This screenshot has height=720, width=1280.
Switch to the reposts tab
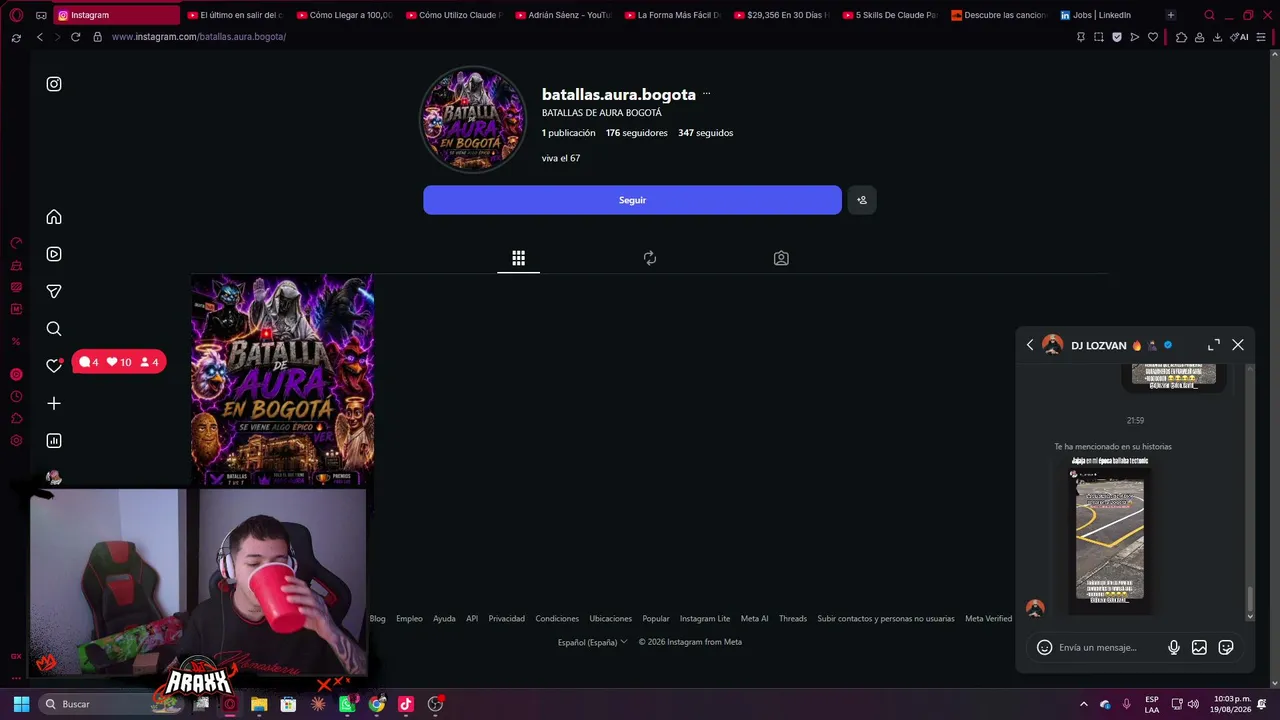click(x=650, y=258)
